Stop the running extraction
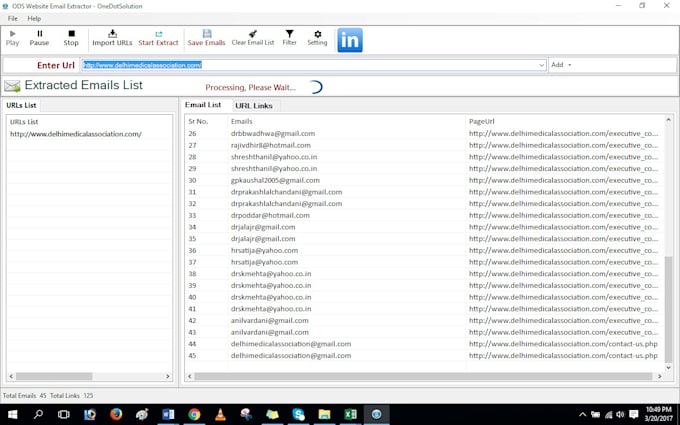Image resolution: width=680 pixels, height=425 pixels. (x=71, y=38)
